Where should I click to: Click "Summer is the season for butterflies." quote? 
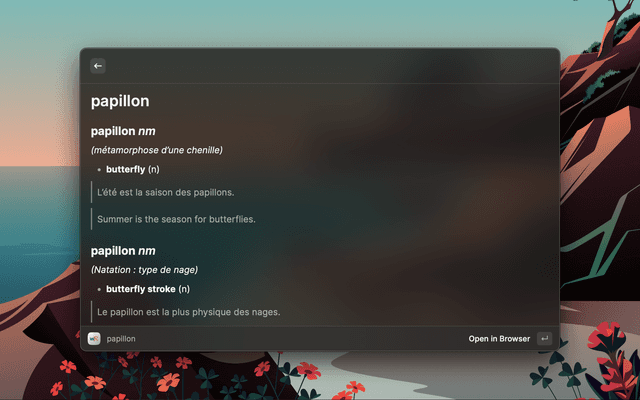click(176, 219)
